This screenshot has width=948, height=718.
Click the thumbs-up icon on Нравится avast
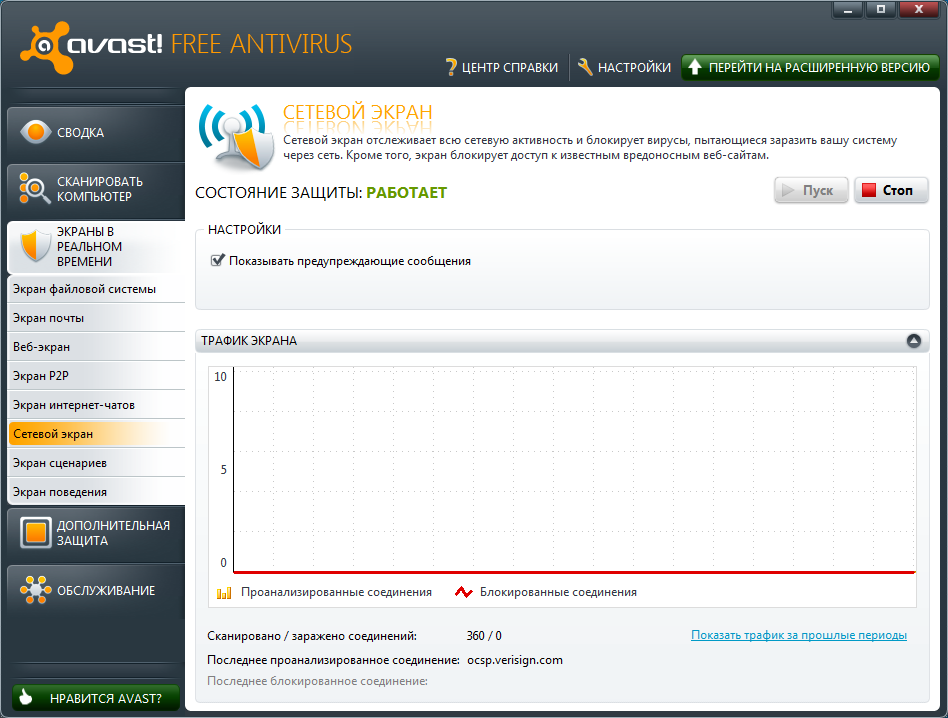[x=25, y=697]
